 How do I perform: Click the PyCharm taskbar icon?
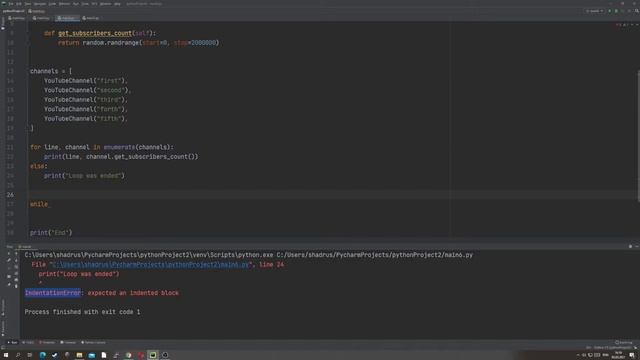coord(153,355)
